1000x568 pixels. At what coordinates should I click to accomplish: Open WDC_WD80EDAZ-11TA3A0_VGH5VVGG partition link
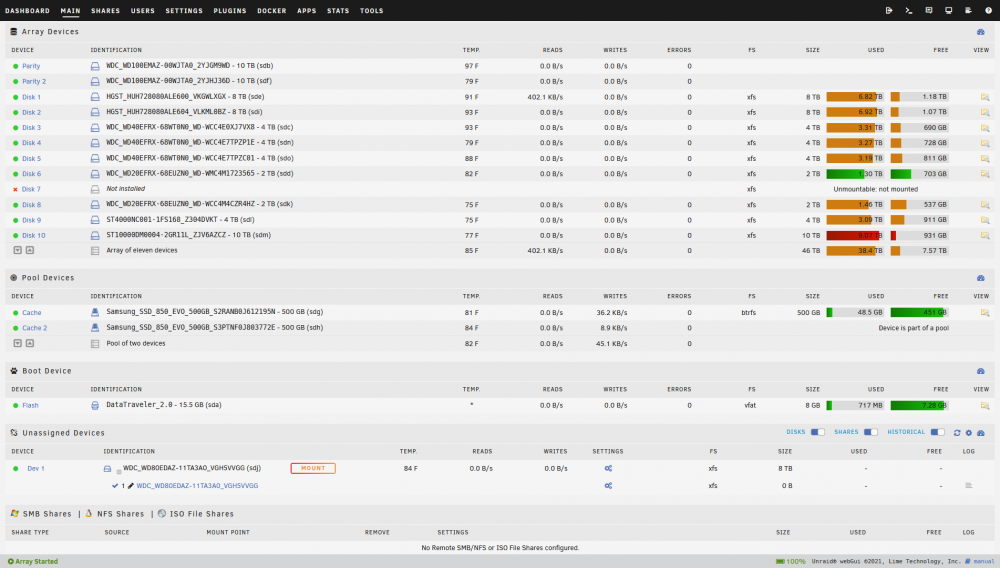point(197,486)
